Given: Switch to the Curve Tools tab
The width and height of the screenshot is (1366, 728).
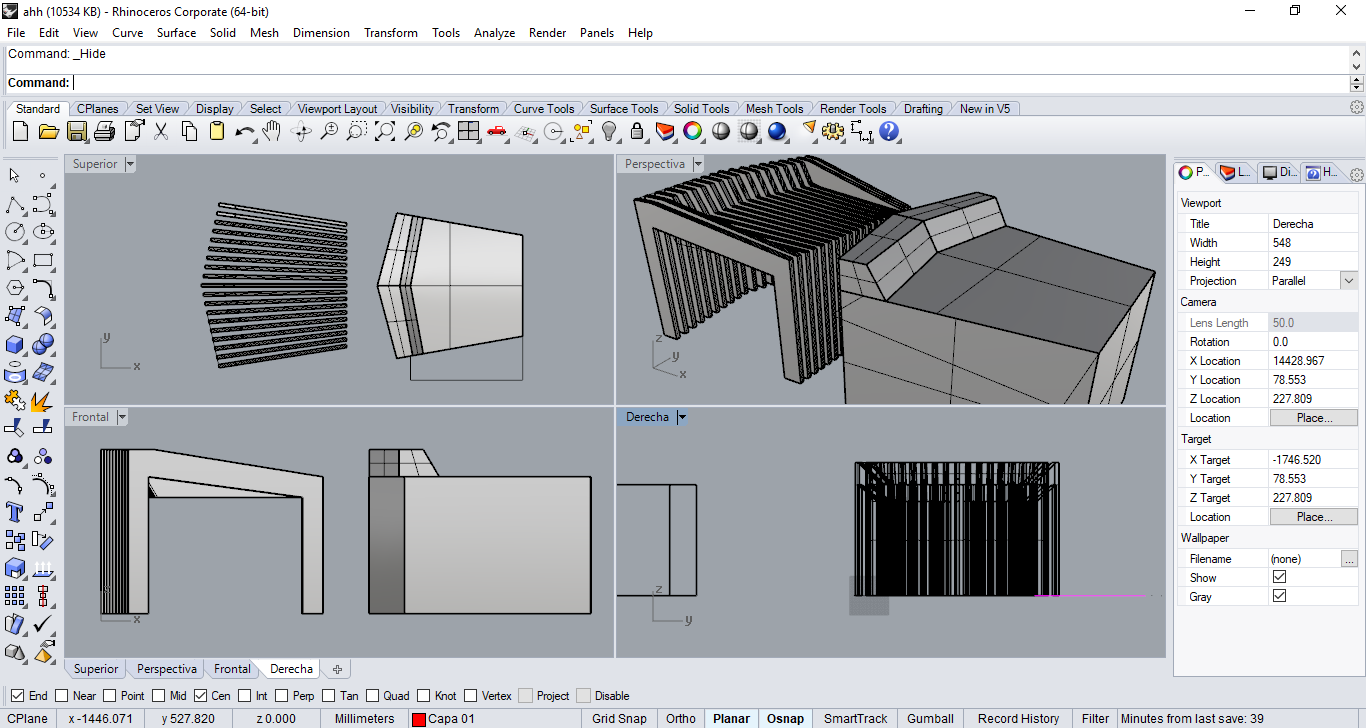Looking at the screenshot, I should tap(544, 109).
